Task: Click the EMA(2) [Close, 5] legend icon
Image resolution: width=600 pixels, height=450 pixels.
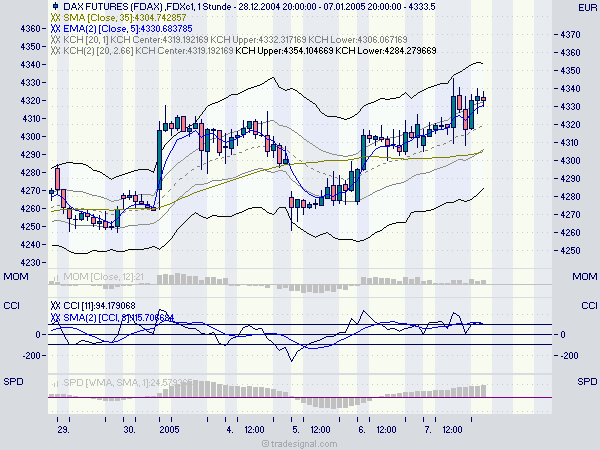Action: point(55,29)
